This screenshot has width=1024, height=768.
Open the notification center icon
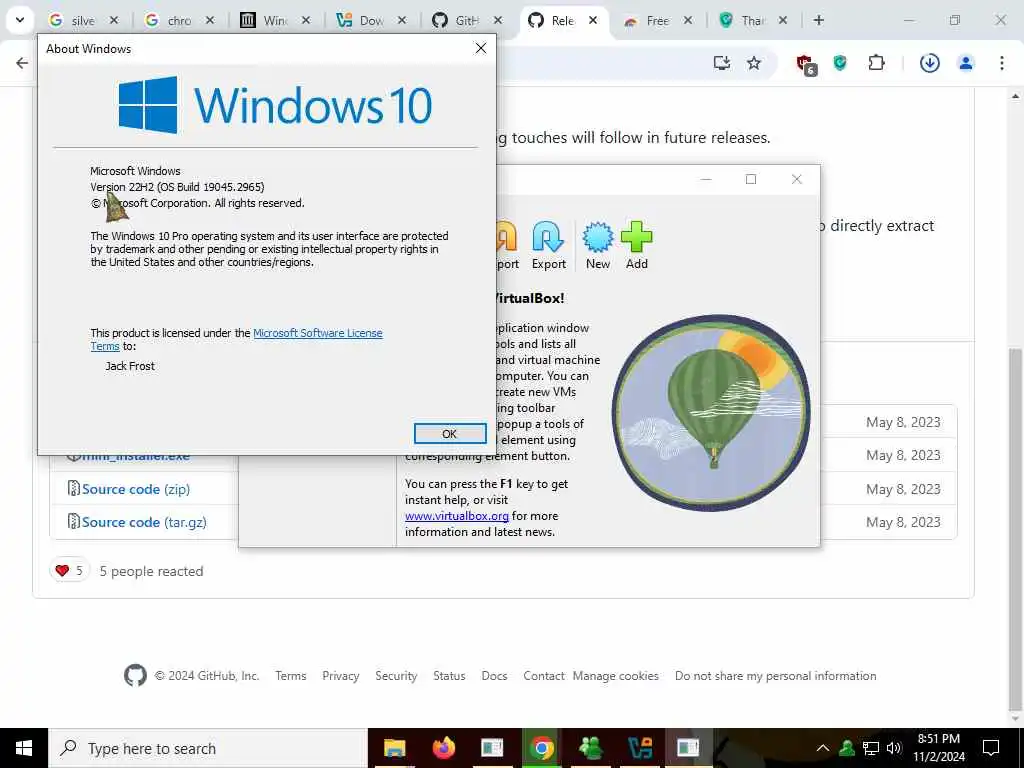(991, 748)
